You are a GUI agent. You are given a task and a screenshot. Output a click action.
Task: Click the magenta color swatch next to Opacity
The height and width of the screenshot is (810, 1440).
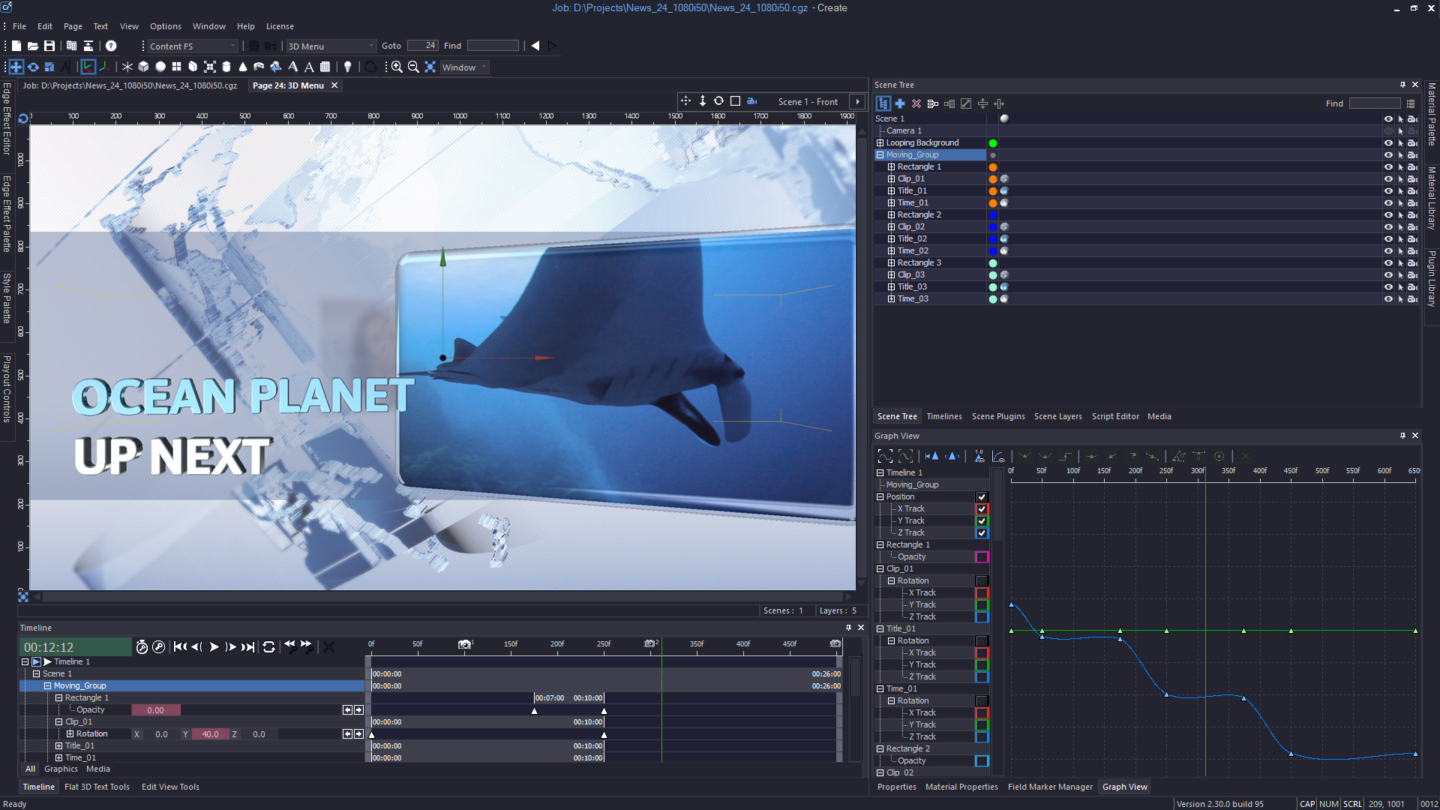tap(982, 556)
